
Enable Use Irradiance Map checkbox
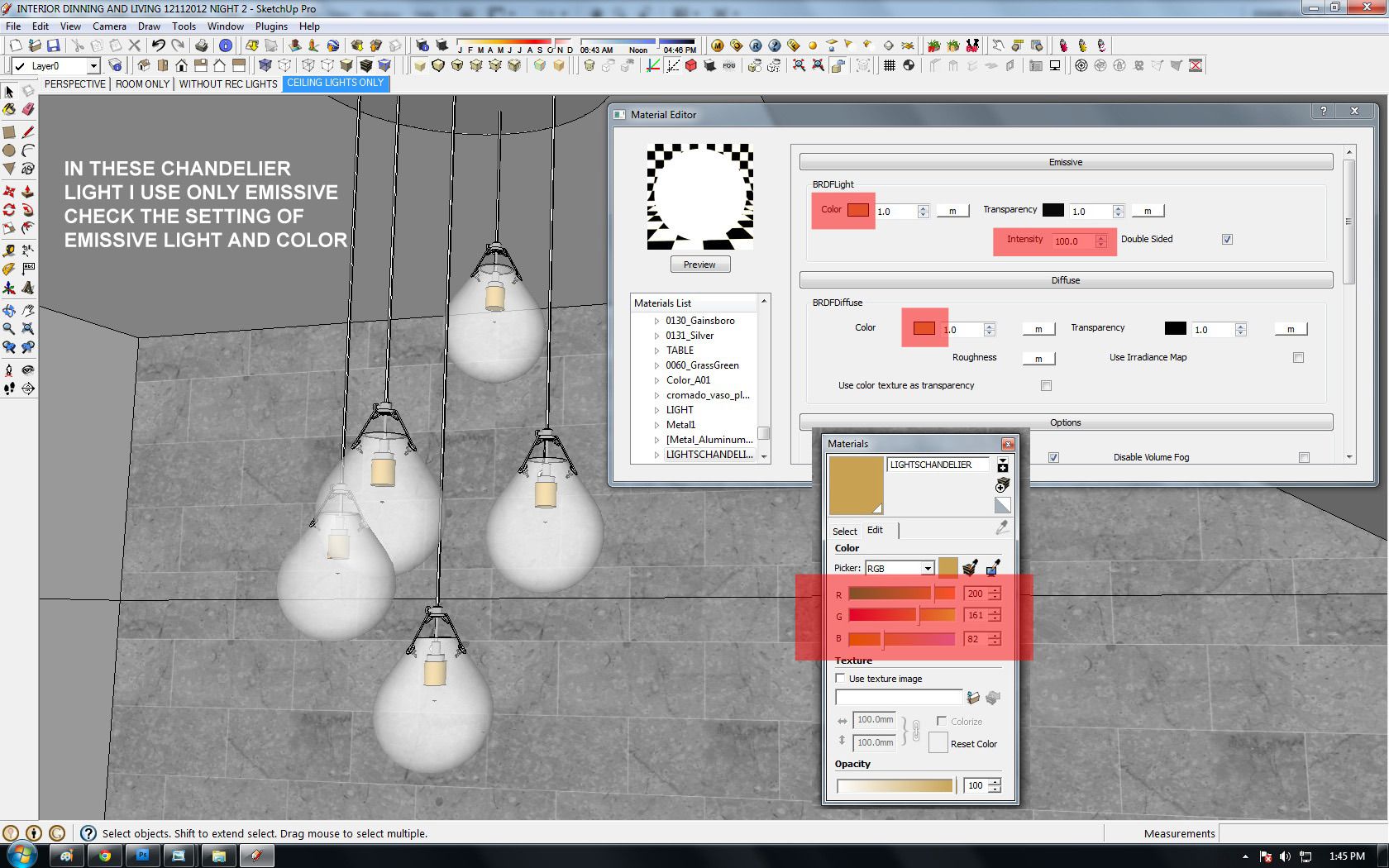(x=1298, y=358)
